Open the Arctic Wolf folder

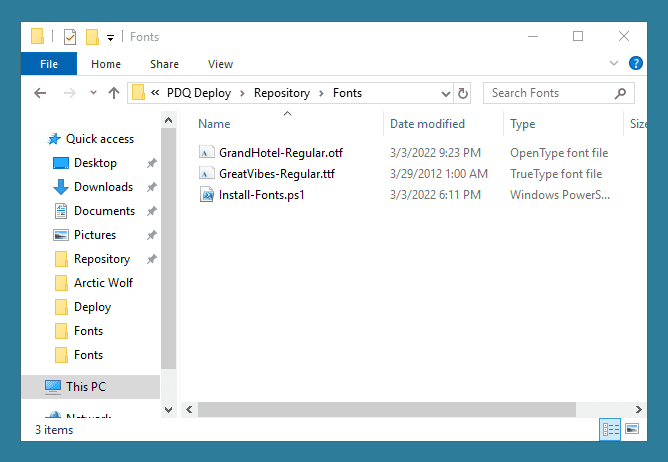pyautogui.click(x=103, y=283)
